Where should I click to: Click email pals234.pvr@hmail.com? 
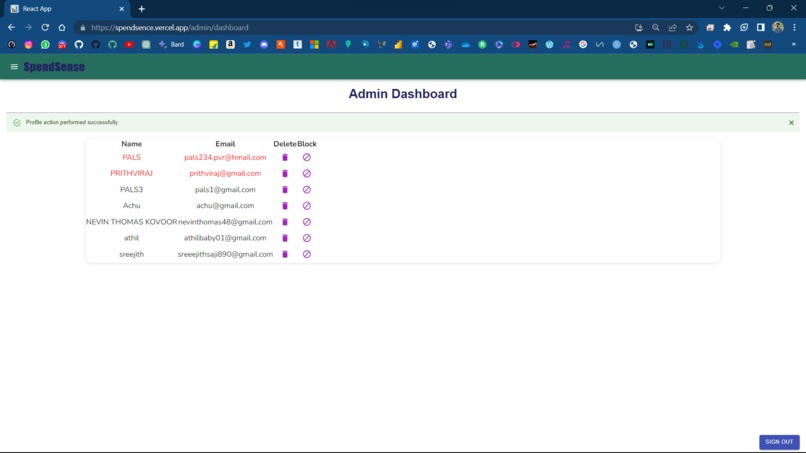pyautogui.click(x=225, y=157)
